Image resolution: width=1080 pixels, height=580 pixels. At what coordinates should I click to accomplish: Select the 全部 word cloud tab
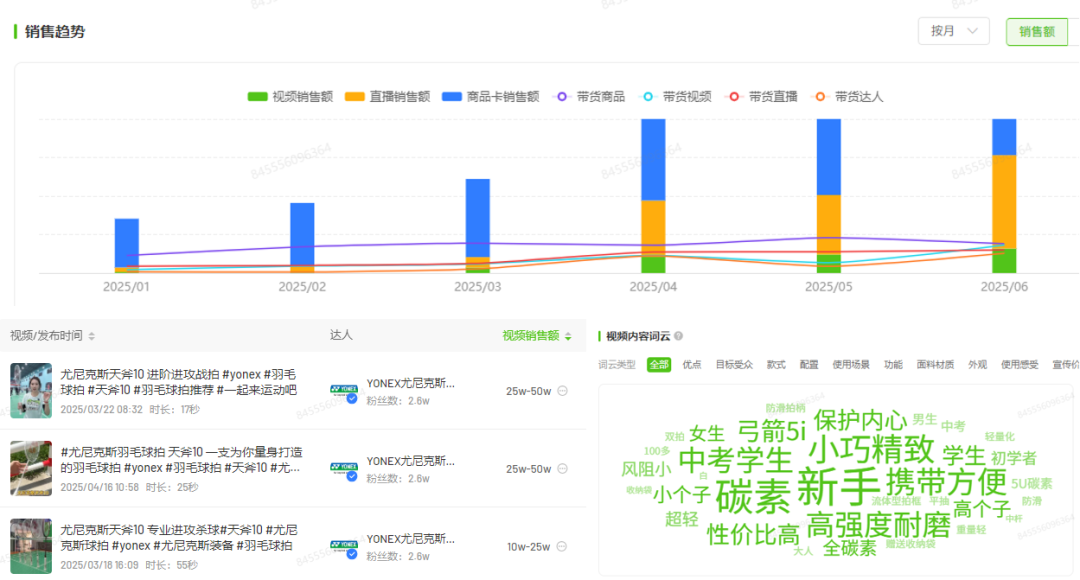click(x=659, y=364)
